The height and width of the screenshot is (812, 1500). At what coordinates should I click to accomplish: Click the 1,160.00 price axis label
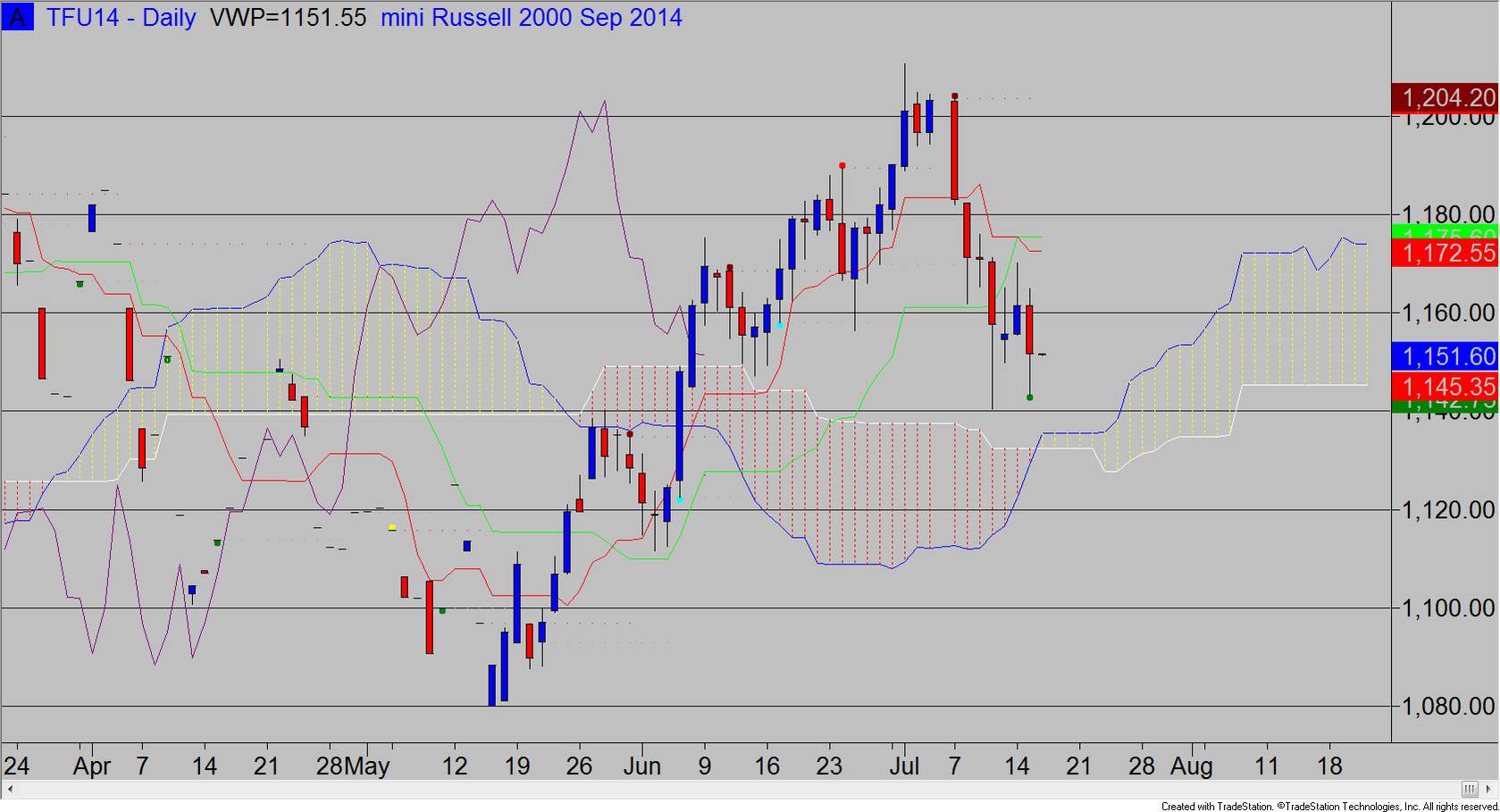click(x=1448, y=313)
